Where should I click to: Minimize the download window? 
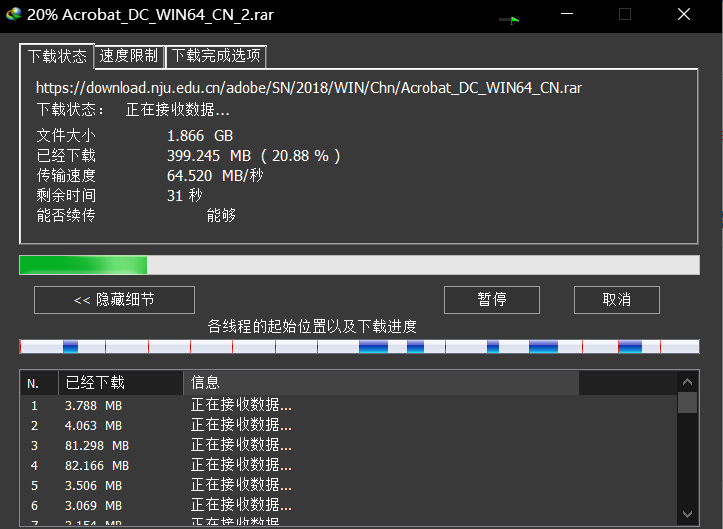tap(567, 14)
